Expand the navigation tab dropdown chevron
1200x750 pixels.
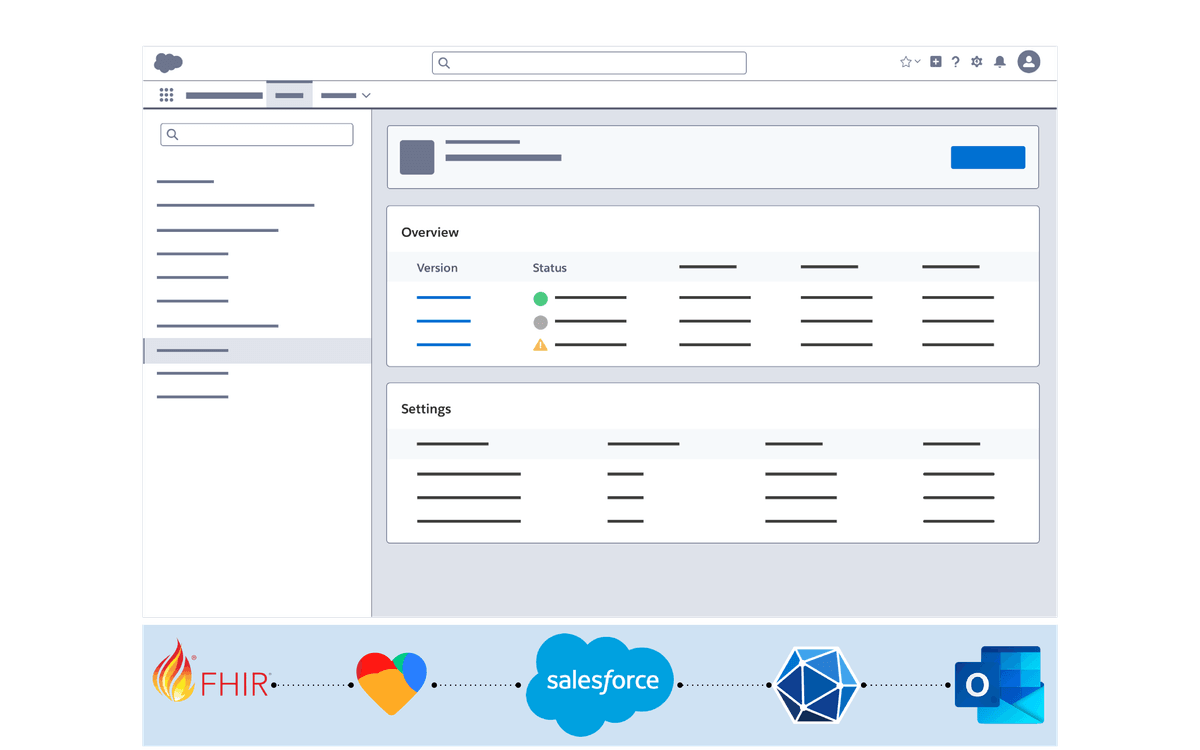click(366, 95)
